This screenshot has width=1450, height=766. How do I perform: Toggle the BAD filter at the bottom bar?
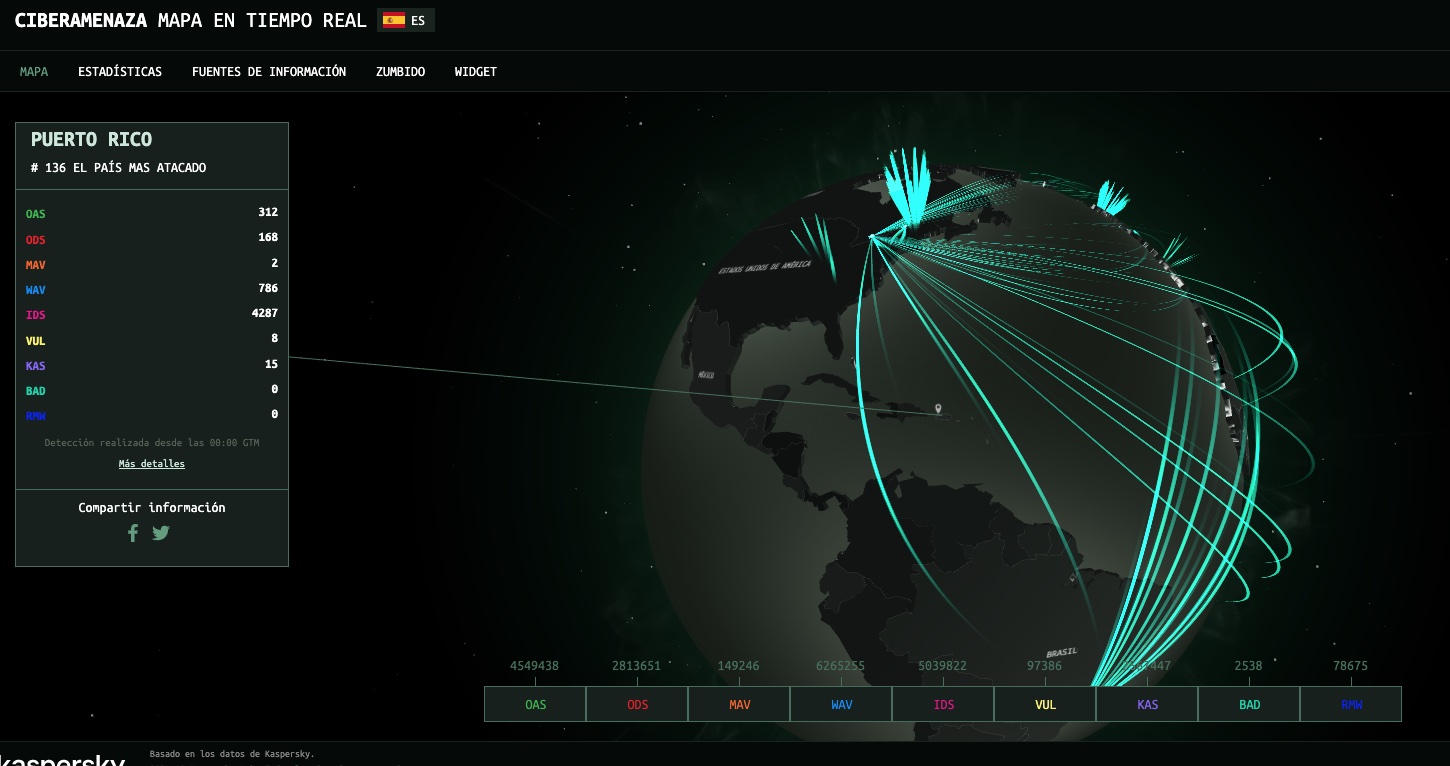pyautogui.click(x=1249, y=704)
